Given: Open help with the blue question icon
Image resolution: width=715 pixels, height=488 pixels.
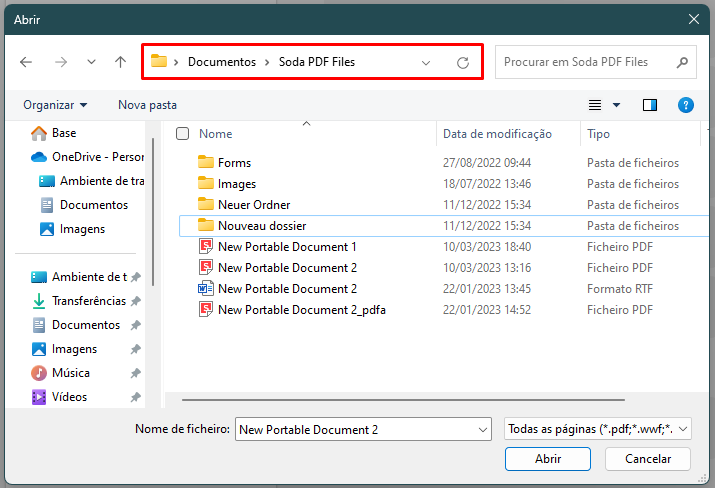Looking at the screenshot, I should (686, 105).
